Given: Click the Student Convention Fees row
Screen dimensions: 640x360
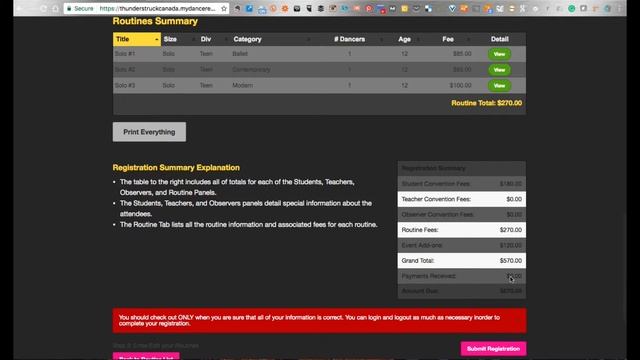Looking at the screenshot, I should [462, 184].
